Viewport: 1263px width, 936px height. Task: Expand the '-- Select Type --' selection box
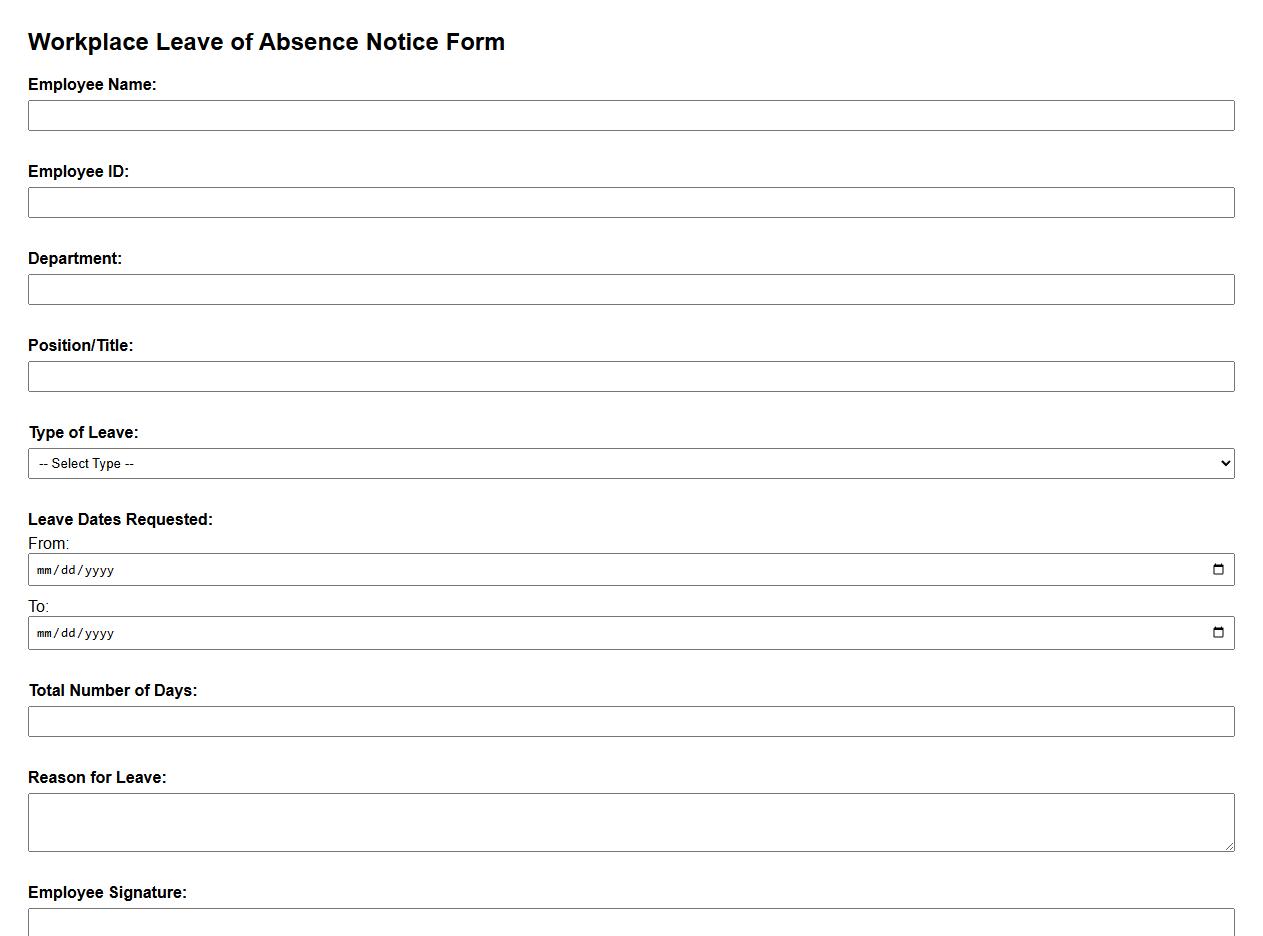tap(631, 463)
